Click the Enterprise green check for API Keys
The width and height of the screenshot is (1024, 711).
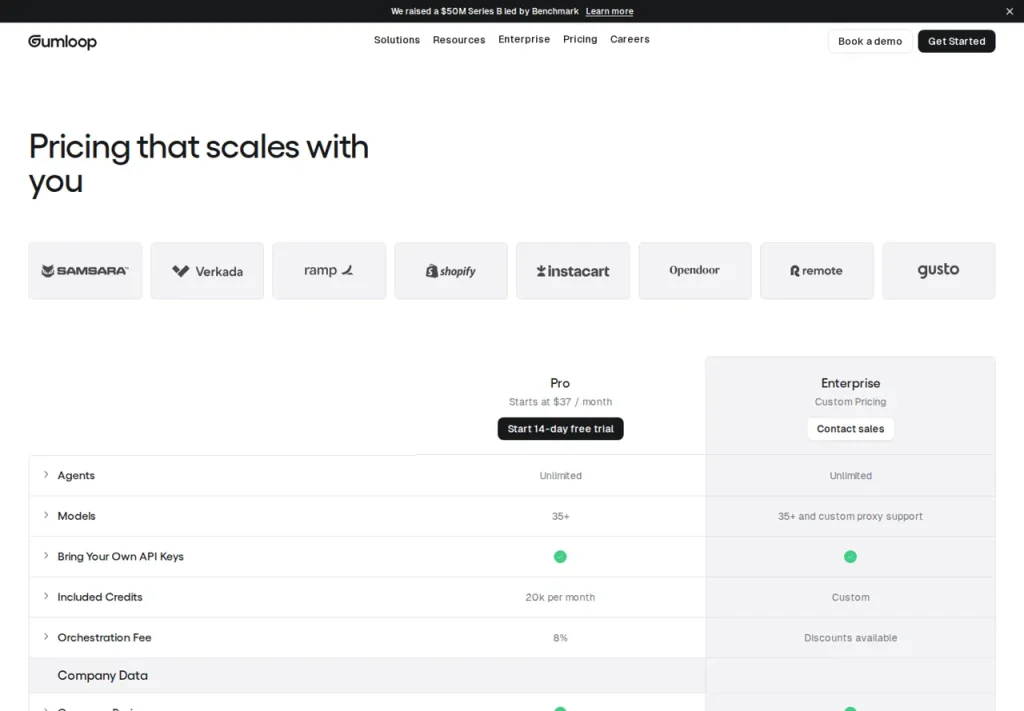pyautogui.click(x=850, y=556)
